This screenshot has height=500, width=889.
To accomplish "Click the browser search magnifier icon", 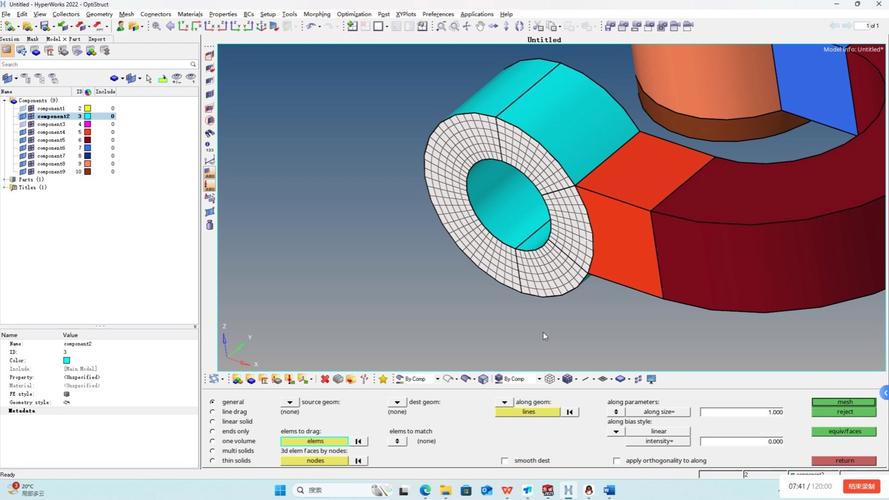I will point(192,64).
